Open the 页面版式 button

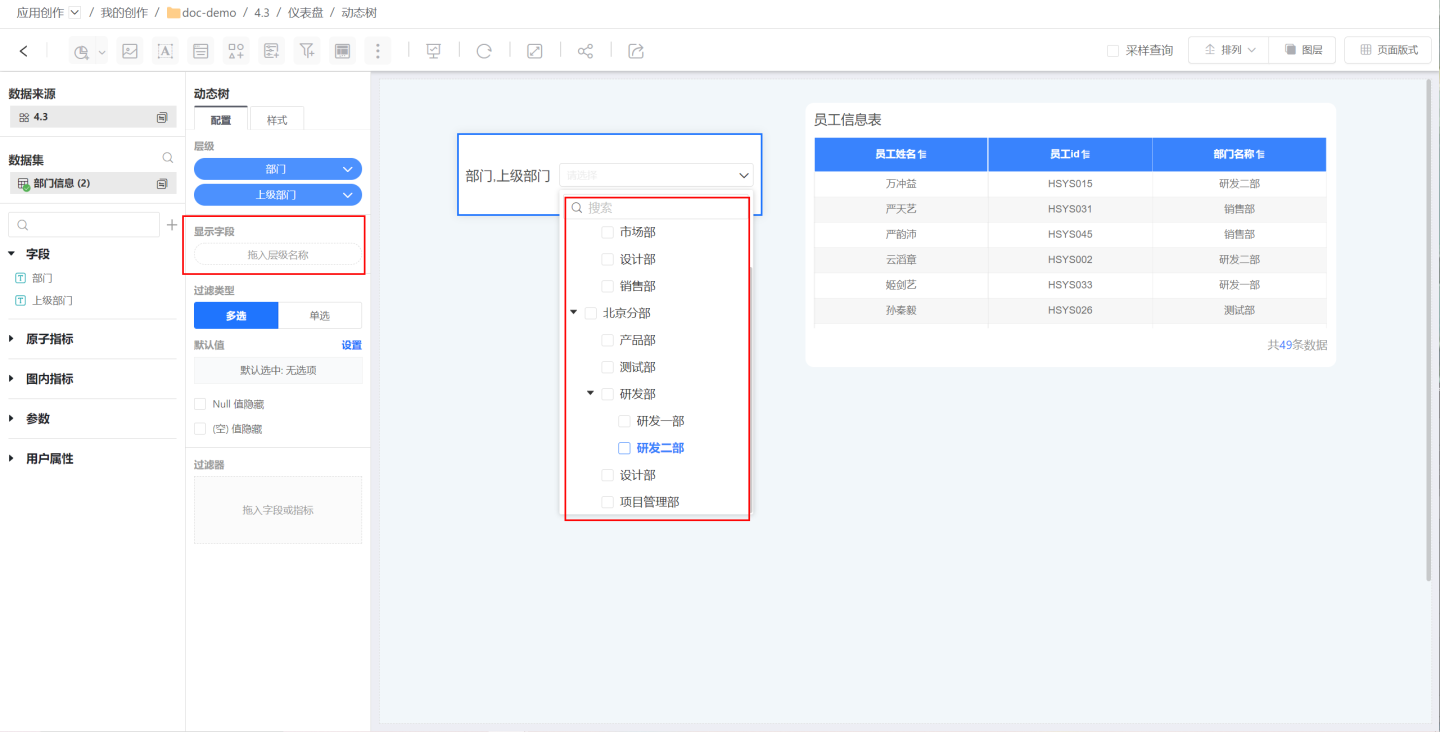pyautogui.click(x=1388, y=50)
